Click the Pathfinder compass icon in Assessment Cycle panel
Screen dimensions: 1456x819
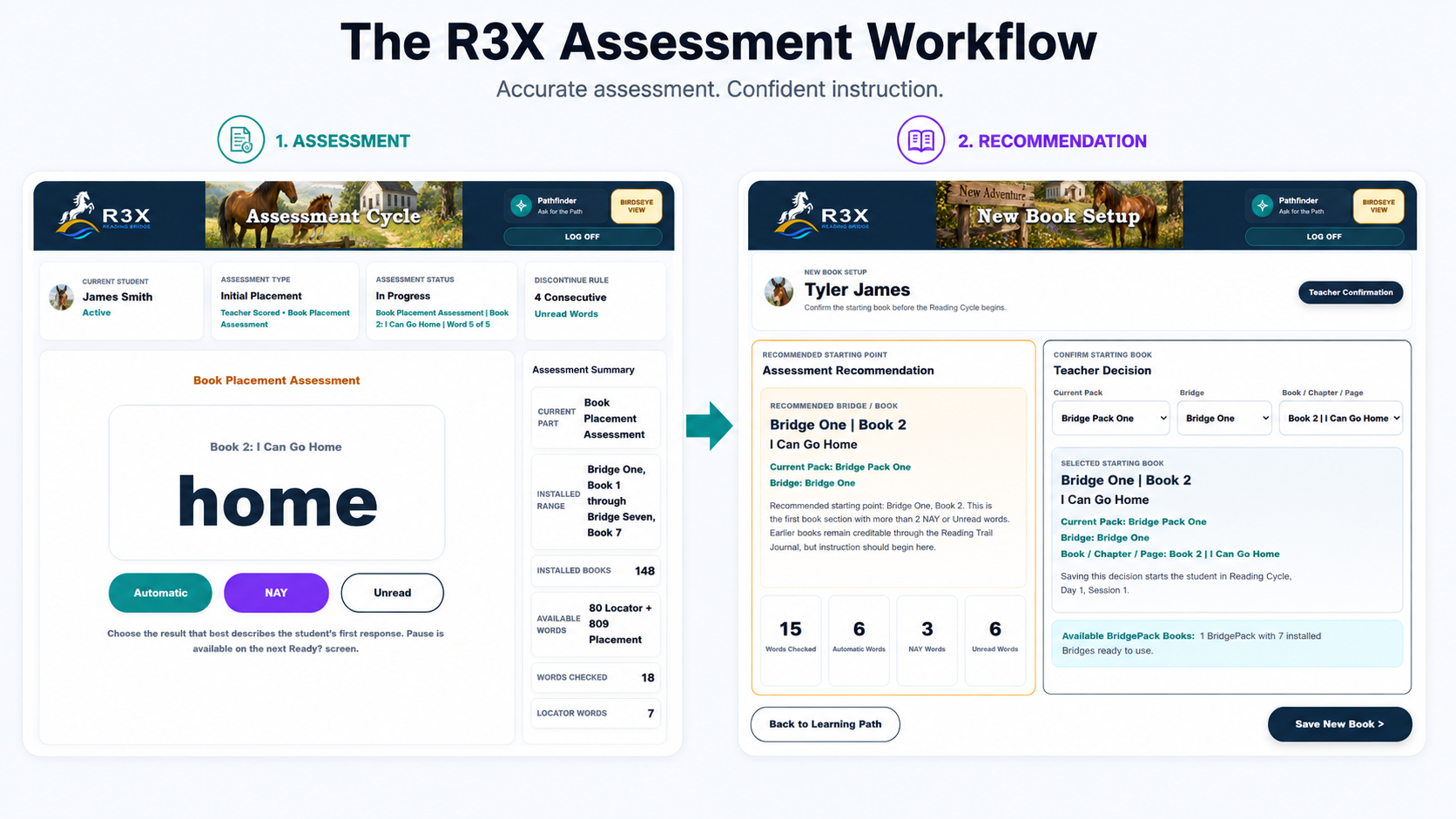click(x=521, y=205)
